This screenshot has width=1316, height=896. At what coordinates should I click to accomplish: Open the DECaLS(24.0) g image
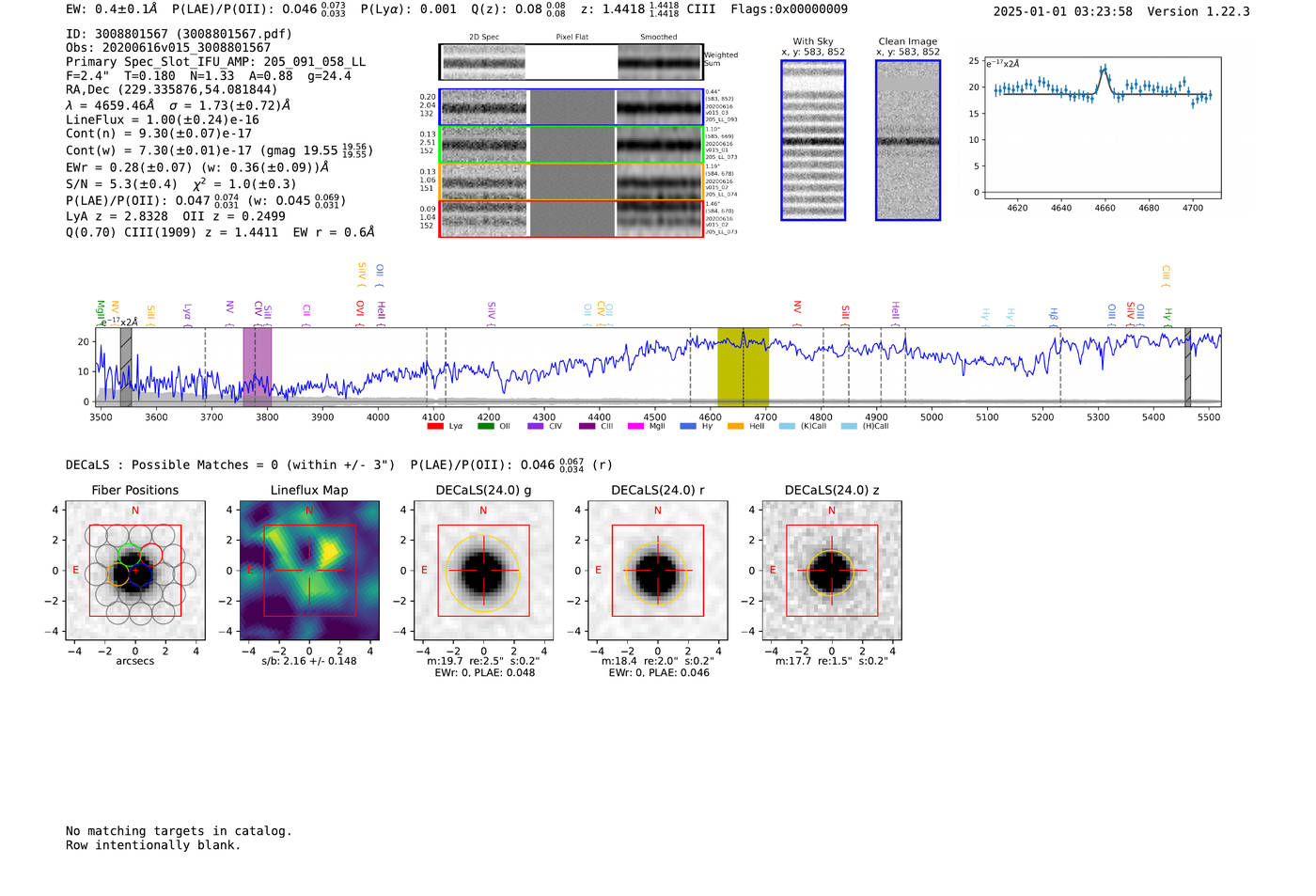point(483,570)
